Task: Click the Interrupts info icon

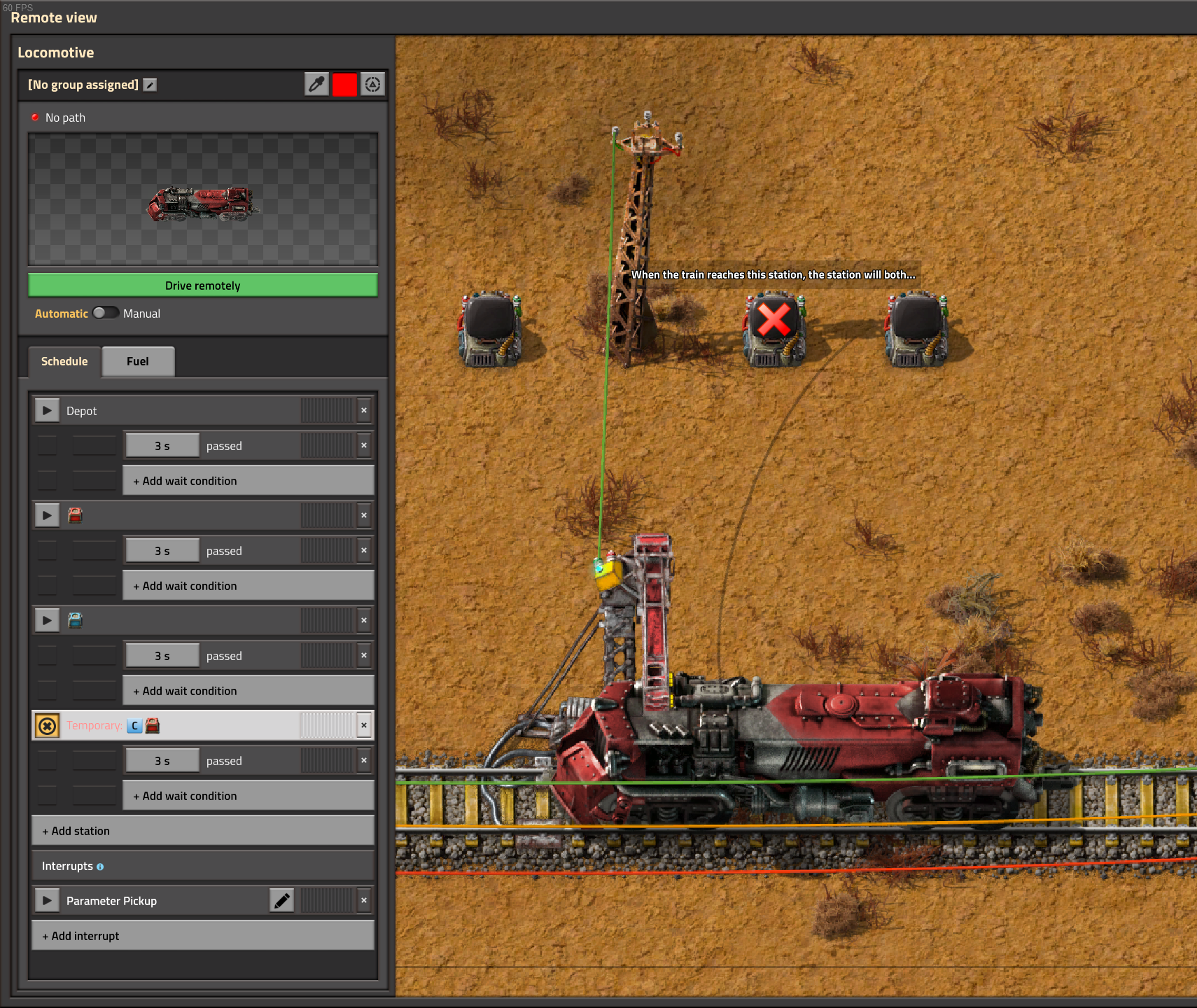Action: (100, 867)
